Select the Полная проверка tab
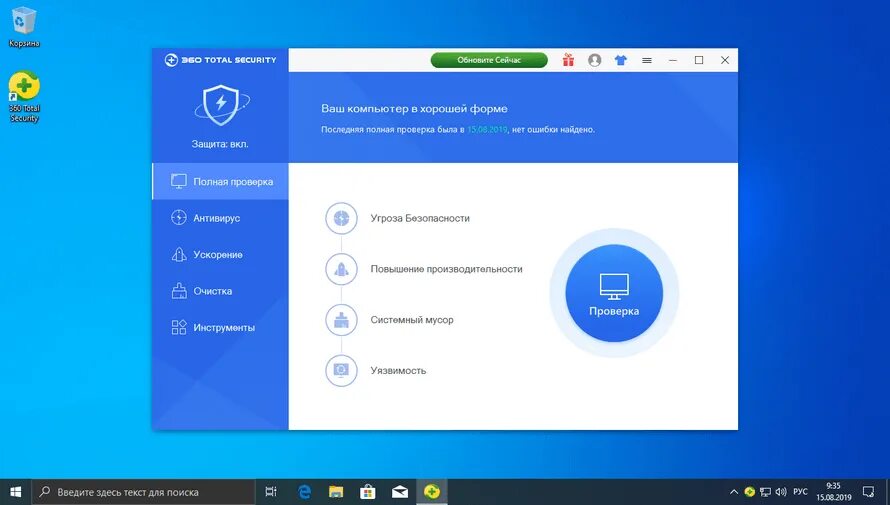 (220, 182)
